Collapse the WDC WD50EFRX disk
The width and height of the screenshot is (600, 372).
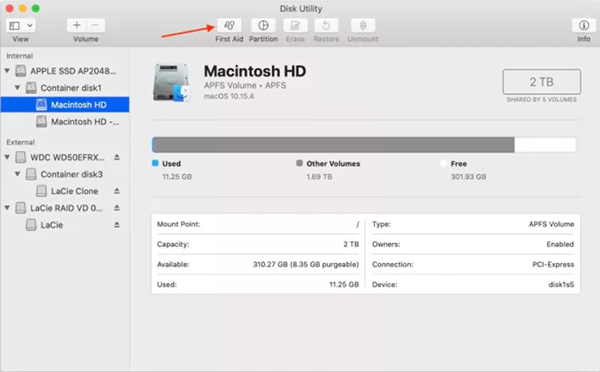[x=7, y=157]
